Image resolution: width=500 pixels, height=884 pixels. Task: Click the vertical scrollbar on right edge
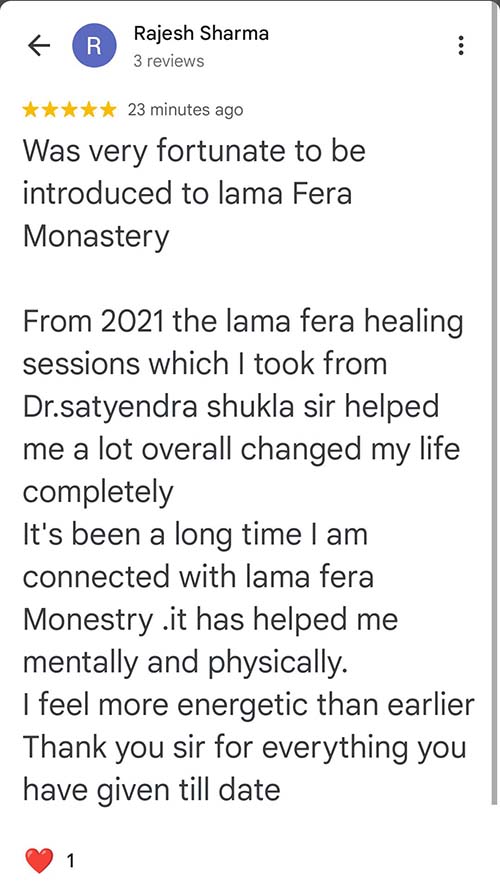(x=495, y=403)
